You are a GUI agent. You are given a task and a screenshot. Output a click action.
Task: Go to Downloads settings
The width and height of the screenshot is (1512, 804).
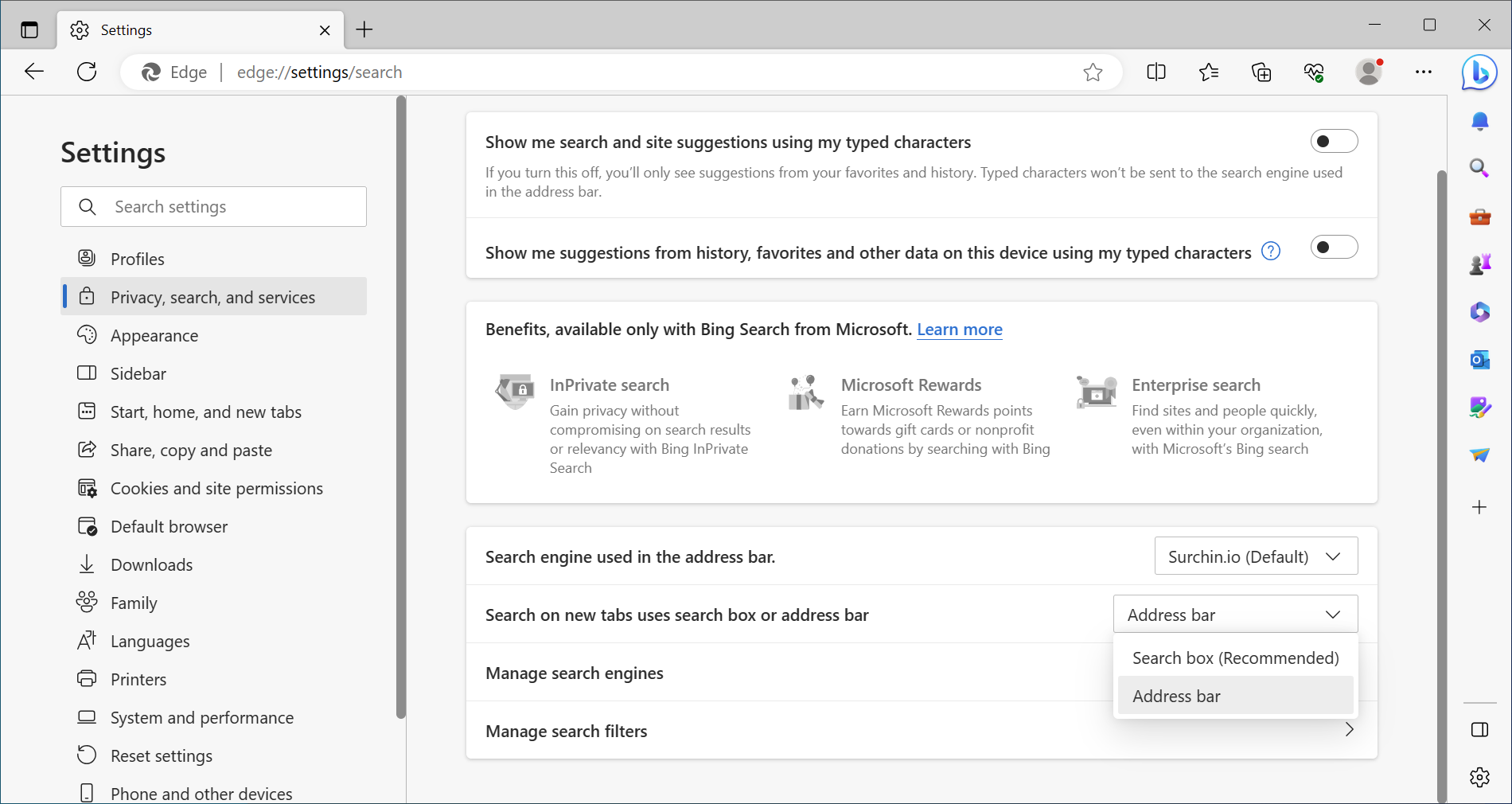[x=213, y=564]
